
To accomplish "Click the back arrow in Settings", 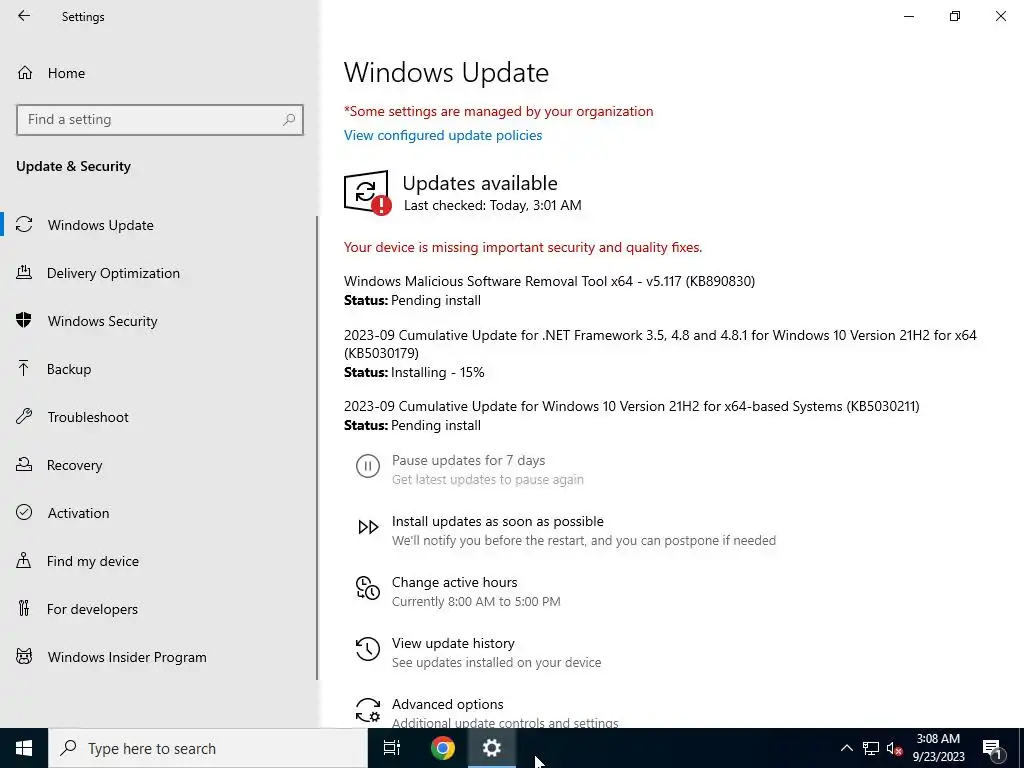I will tap(24, 16).
